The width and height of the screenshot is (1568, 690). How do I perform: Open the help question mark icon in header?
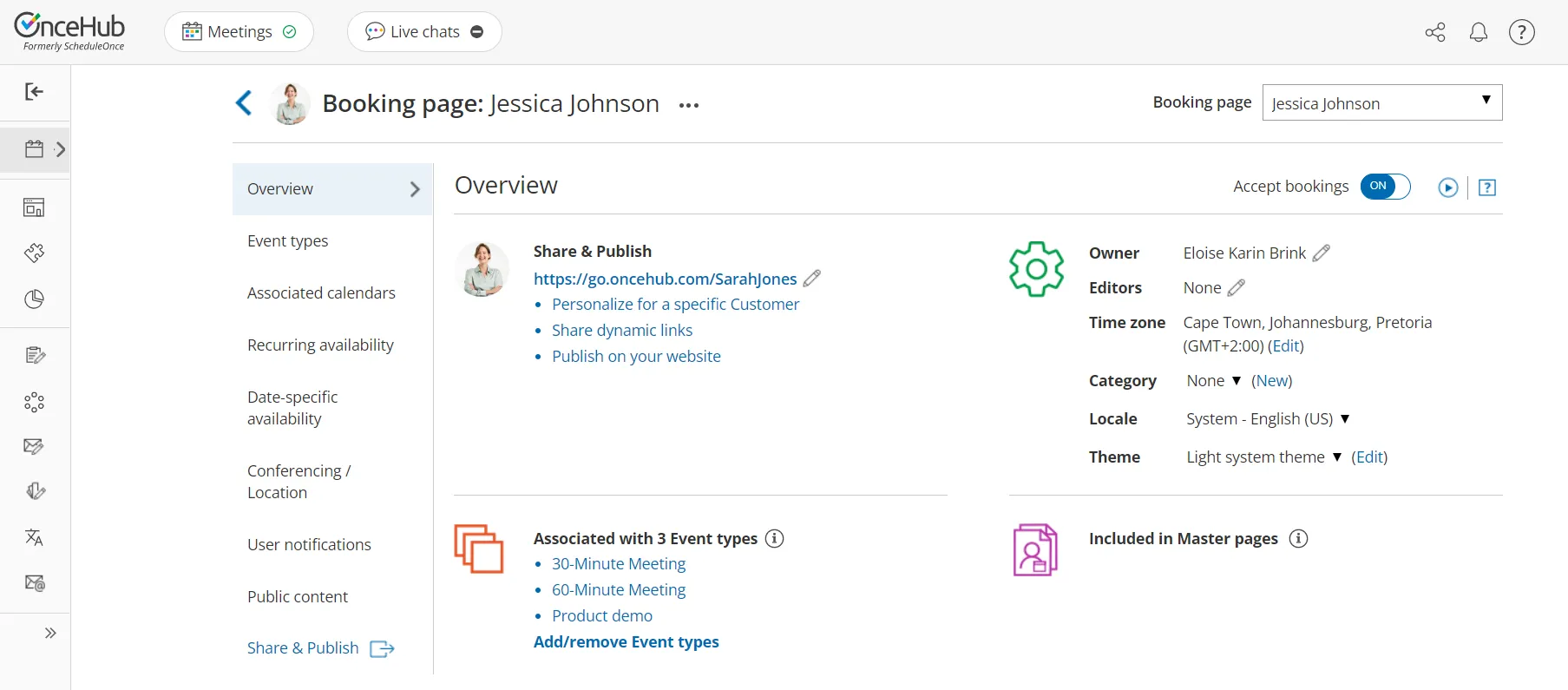pyautogui.click(x=1522, y=32)
